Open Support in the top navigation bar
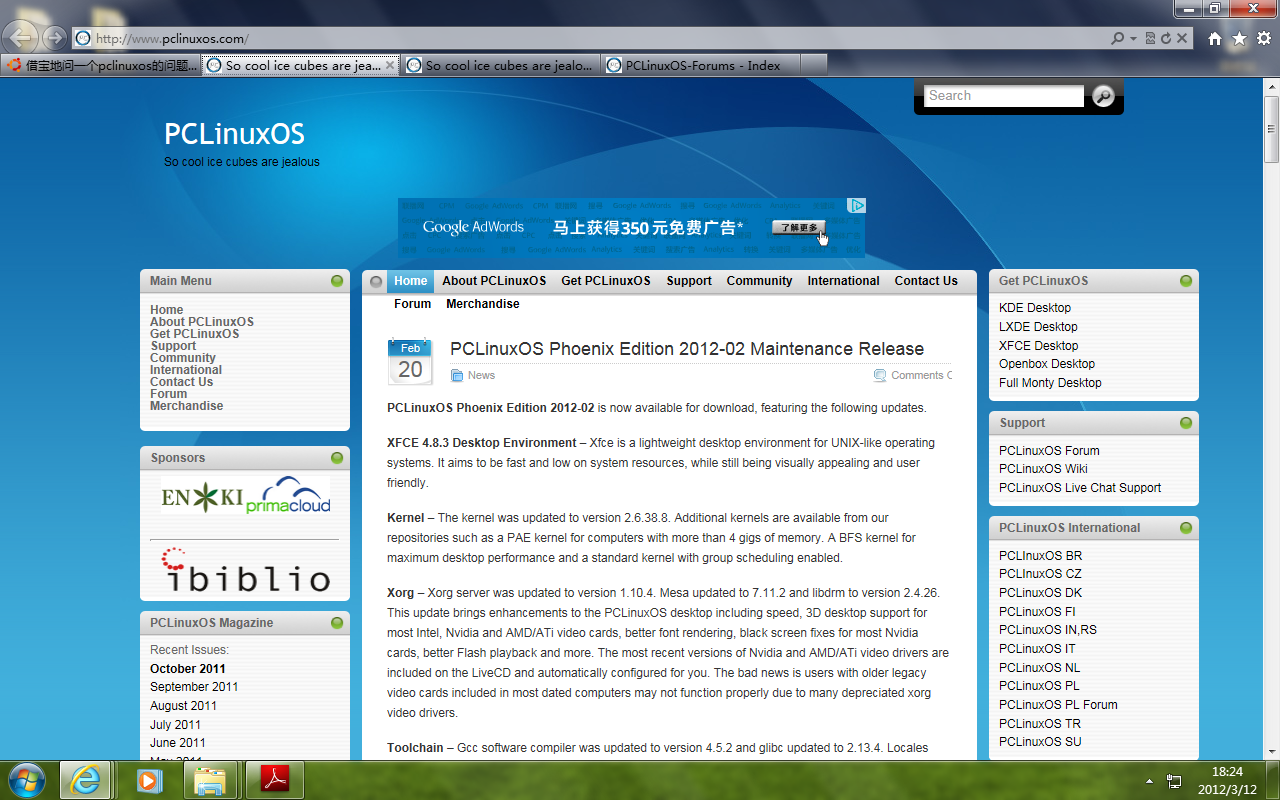This screenshot has width=1280, height=800. pyautogui.click(x=689, y=281)
